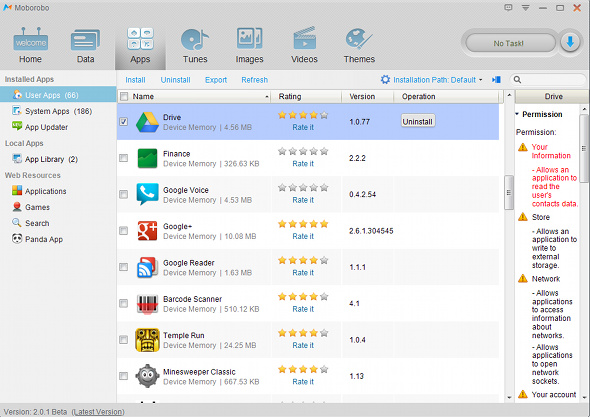Click the Finance app icon
The image size is (590, 417).
click(147, 158)
